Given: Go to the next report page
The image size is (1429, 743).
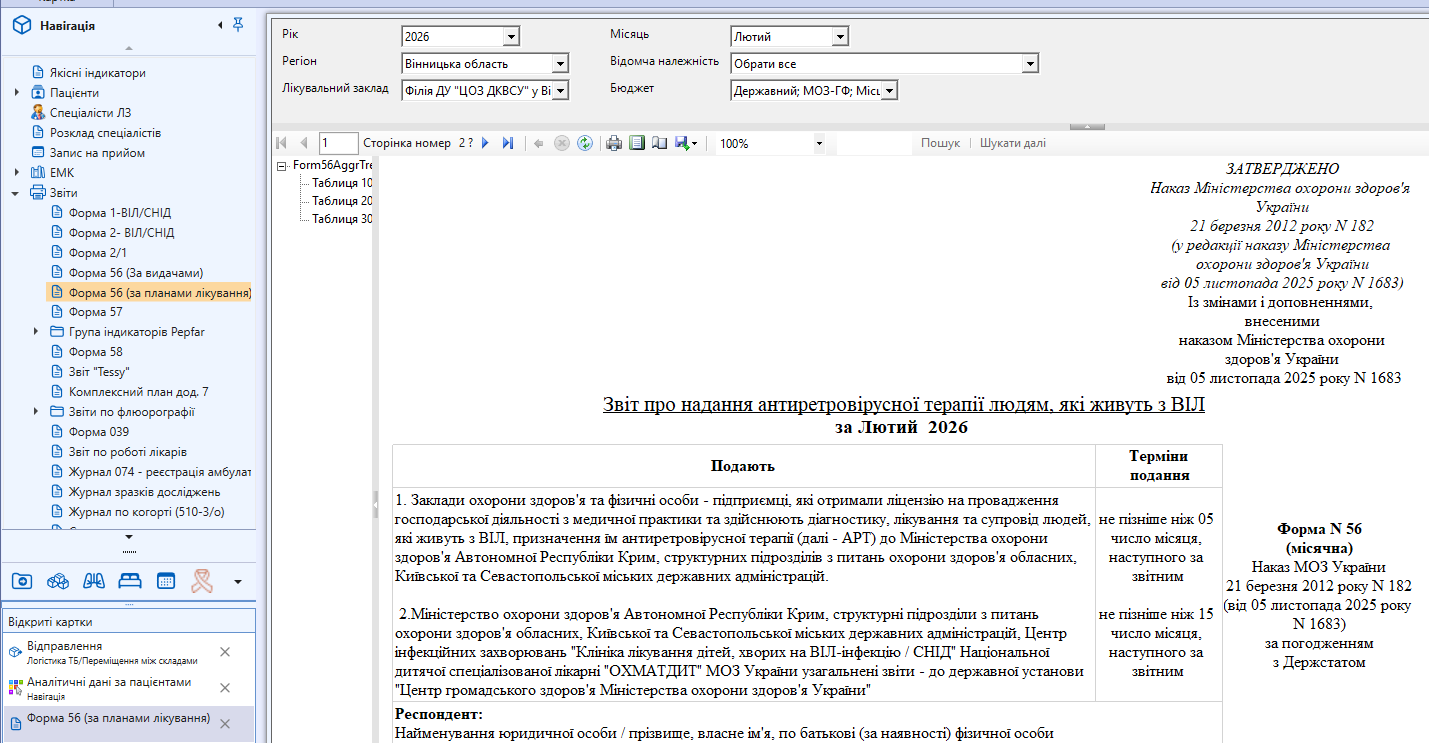Looking at the screenshot, I should [x=486, y=143].
